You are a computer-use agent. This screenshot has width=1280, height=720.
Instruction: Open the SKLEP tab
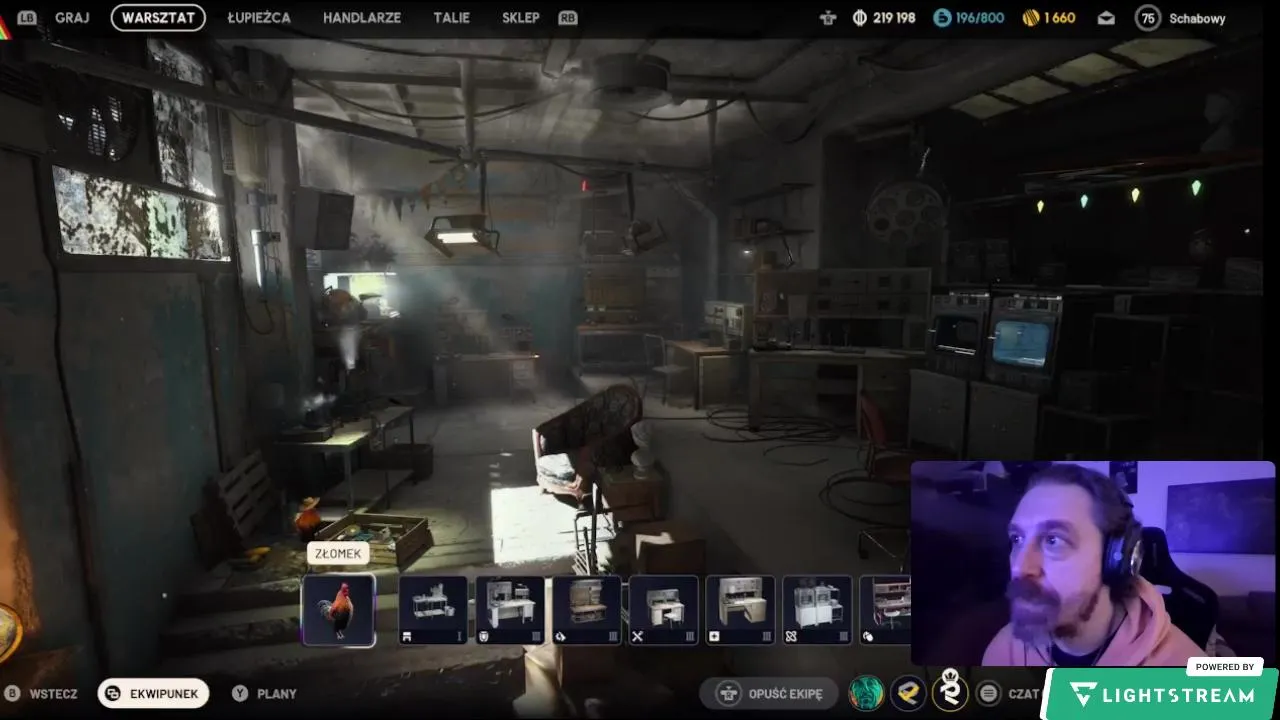(x=521, y=18)
